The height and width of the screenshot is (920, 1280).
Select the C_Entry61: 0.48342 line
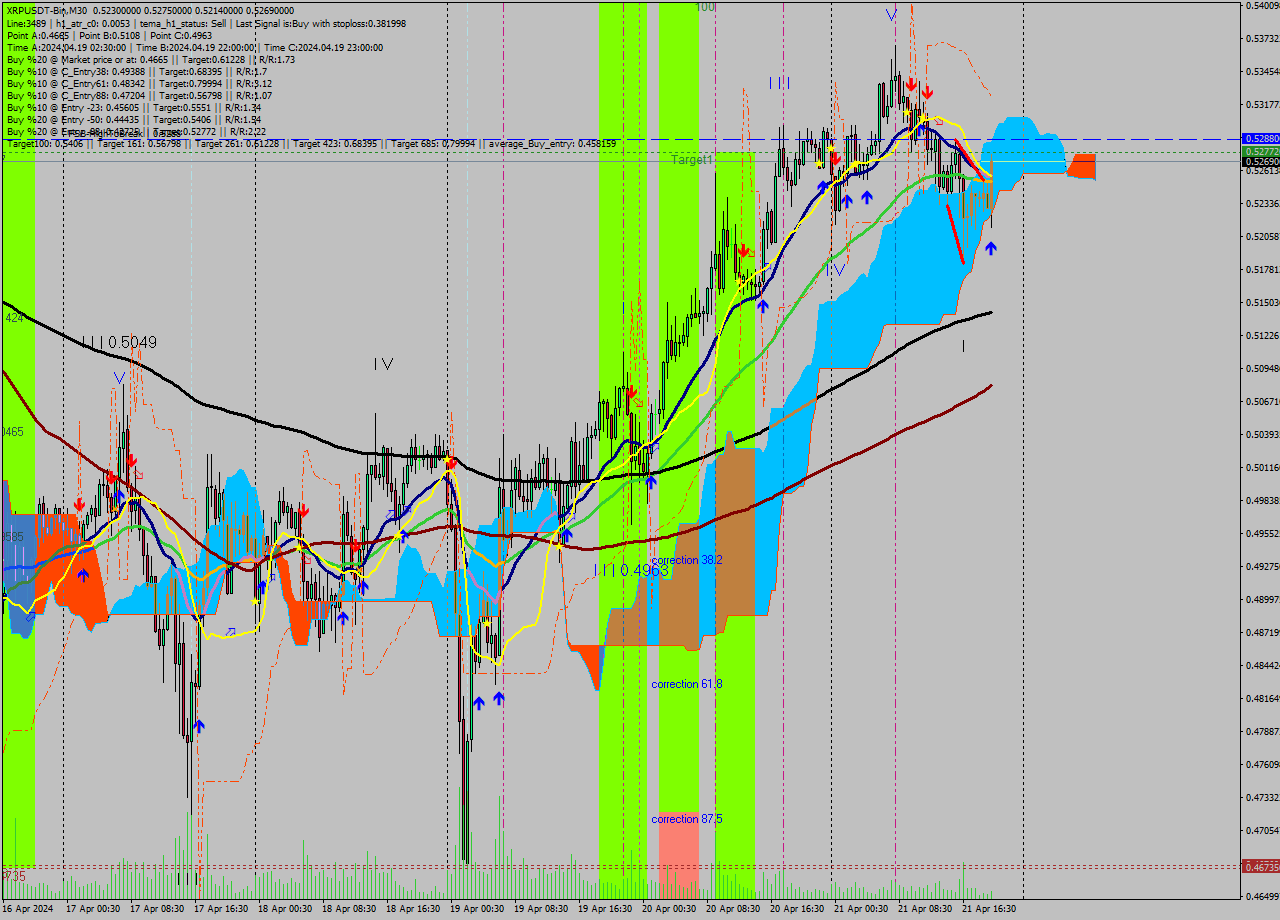[139, 83]
